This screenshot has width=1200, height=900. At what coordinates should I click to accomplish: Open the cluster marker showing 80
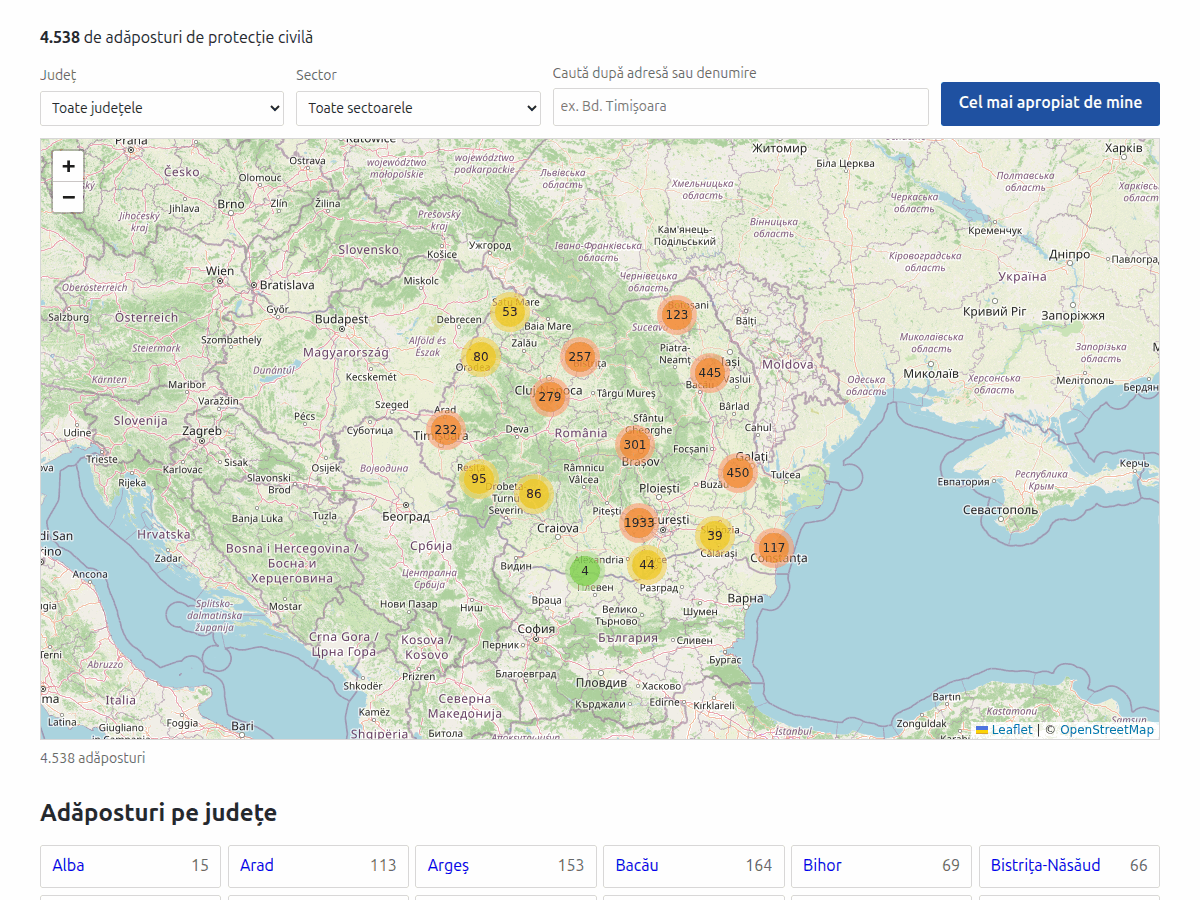(x=481, y=357)
